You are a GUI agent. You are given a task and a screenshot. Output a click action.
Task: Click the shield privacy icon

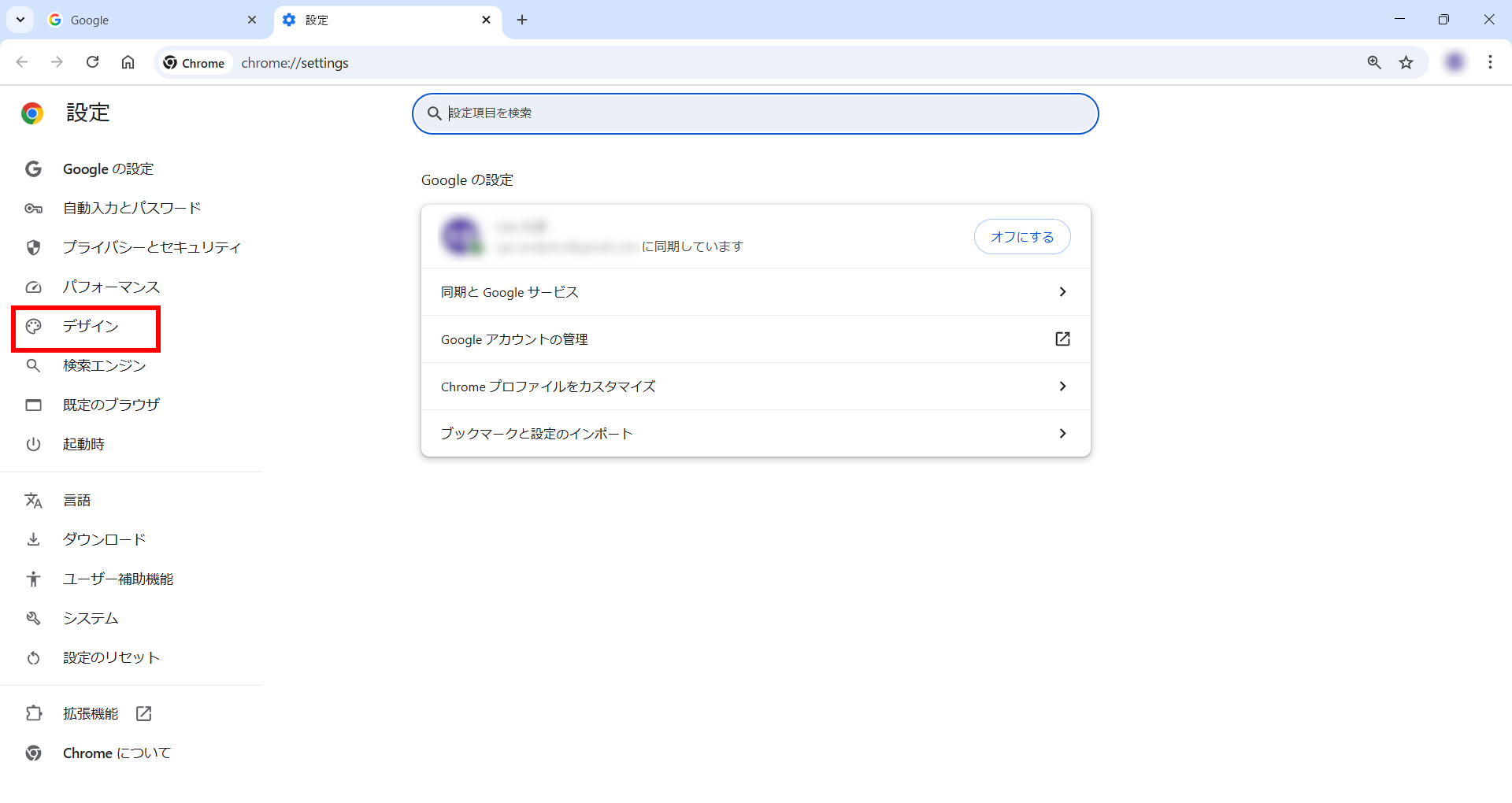[x=33, y=248]
